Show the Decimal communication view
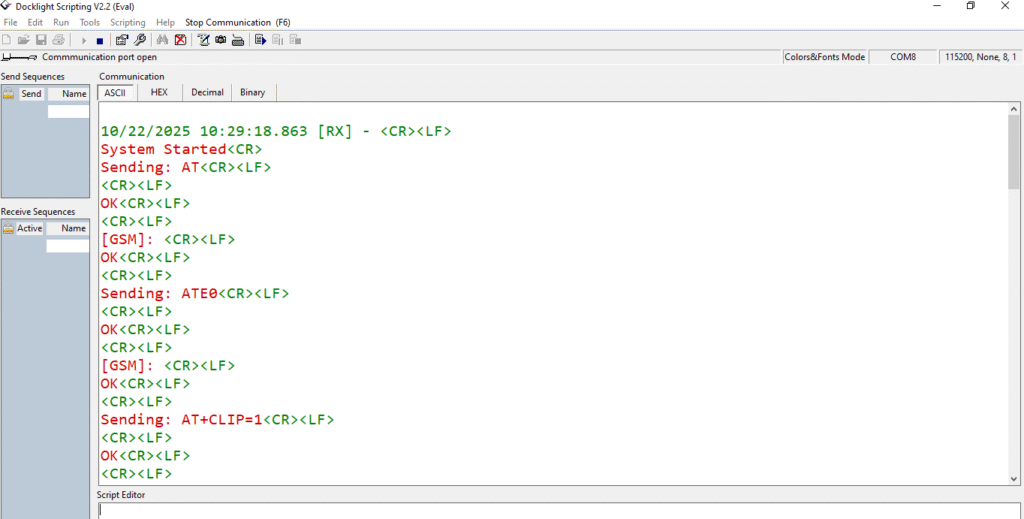Image resolution: width=1024 pixels, height=519 pixels. [207, 92]
